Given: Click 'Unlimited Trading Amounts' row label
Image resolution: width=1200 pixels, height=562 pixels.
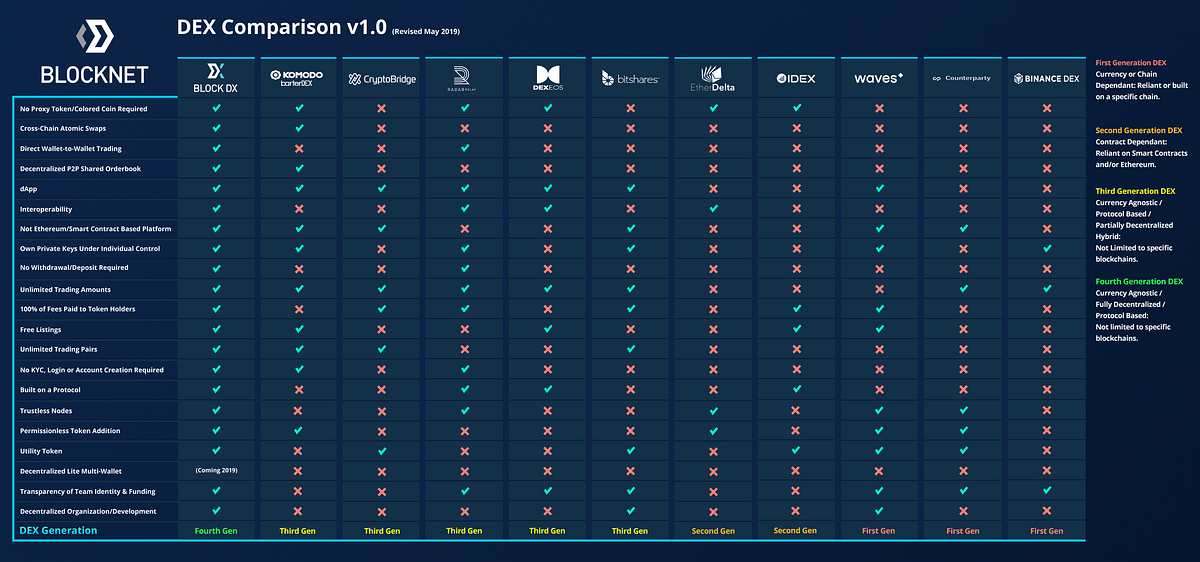Looking at the screenshot, I should [63, 289].
